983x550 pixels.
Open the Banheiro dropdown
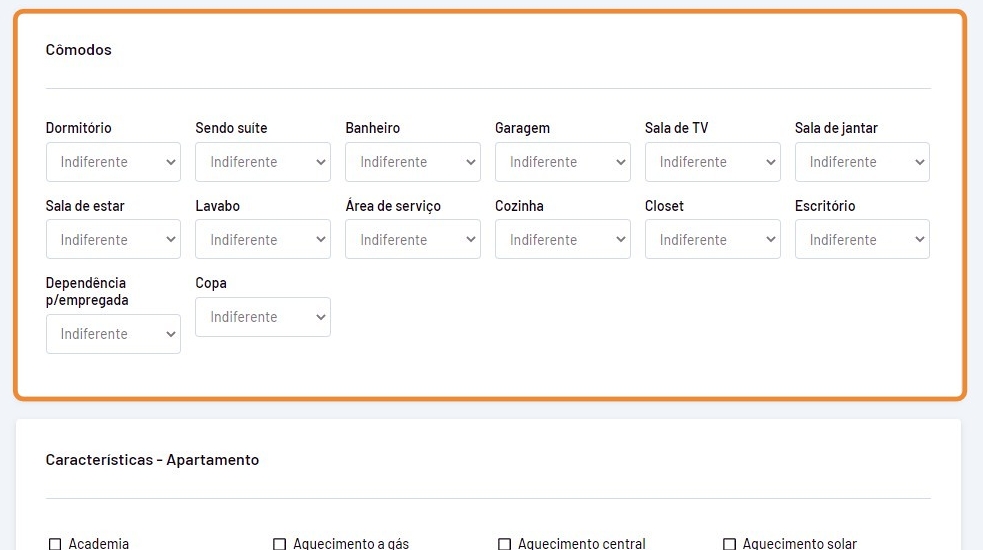pos(412,162)
